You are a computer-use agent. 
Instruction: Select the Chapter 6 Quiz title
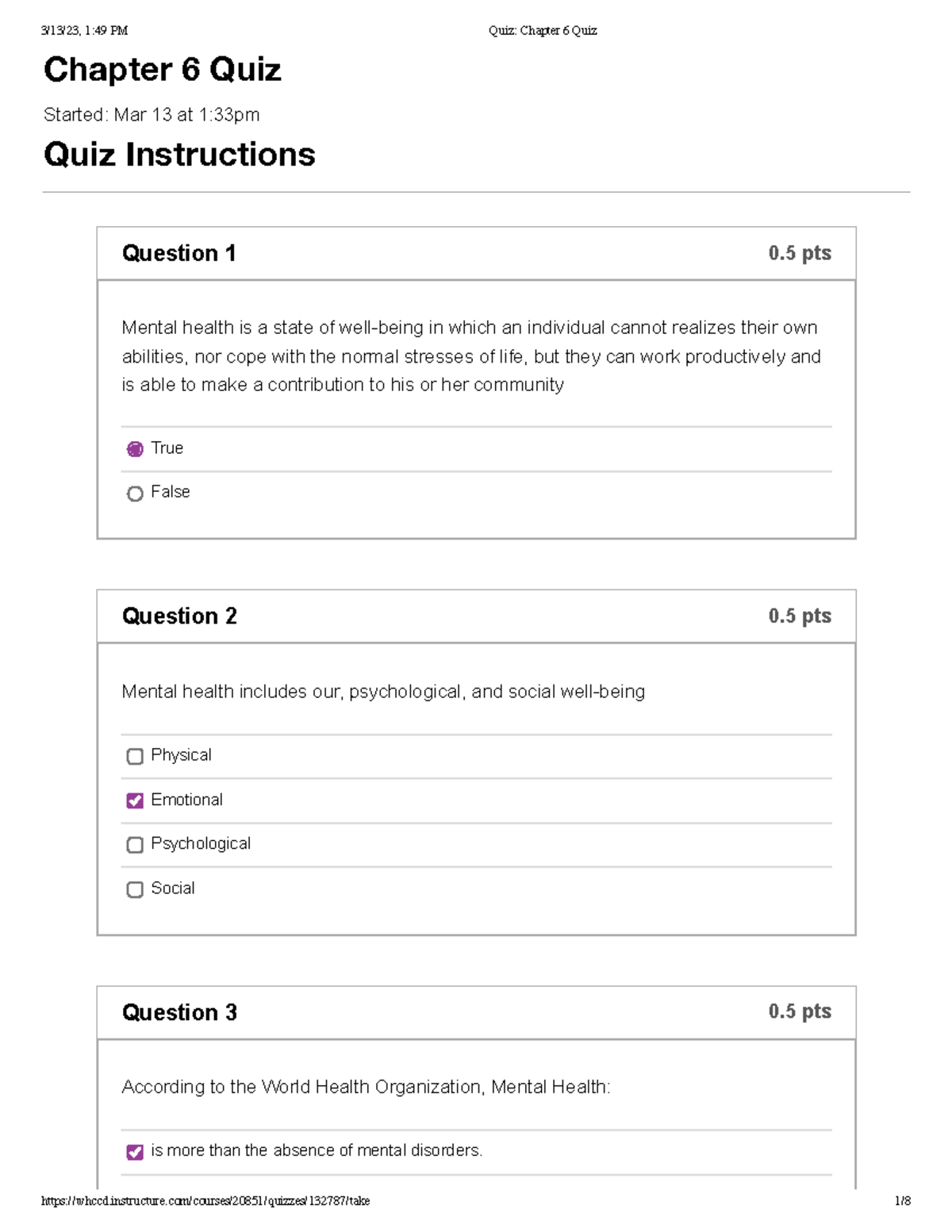coord(162,71)
